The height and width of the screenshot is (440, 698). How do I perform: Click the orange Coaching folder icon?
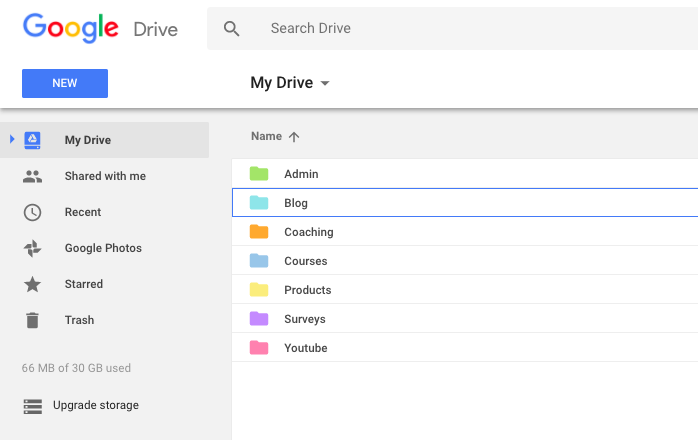[259, 232]
